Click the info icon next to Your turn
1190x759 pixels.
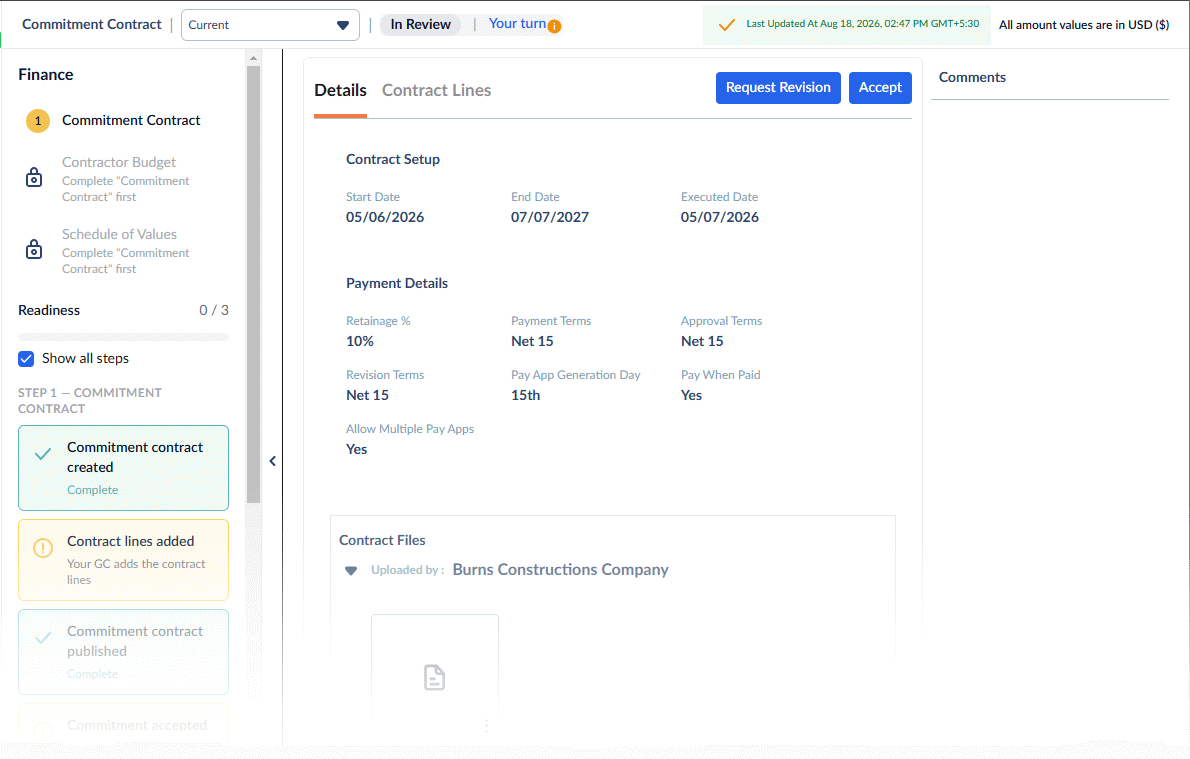pos(555,27)
